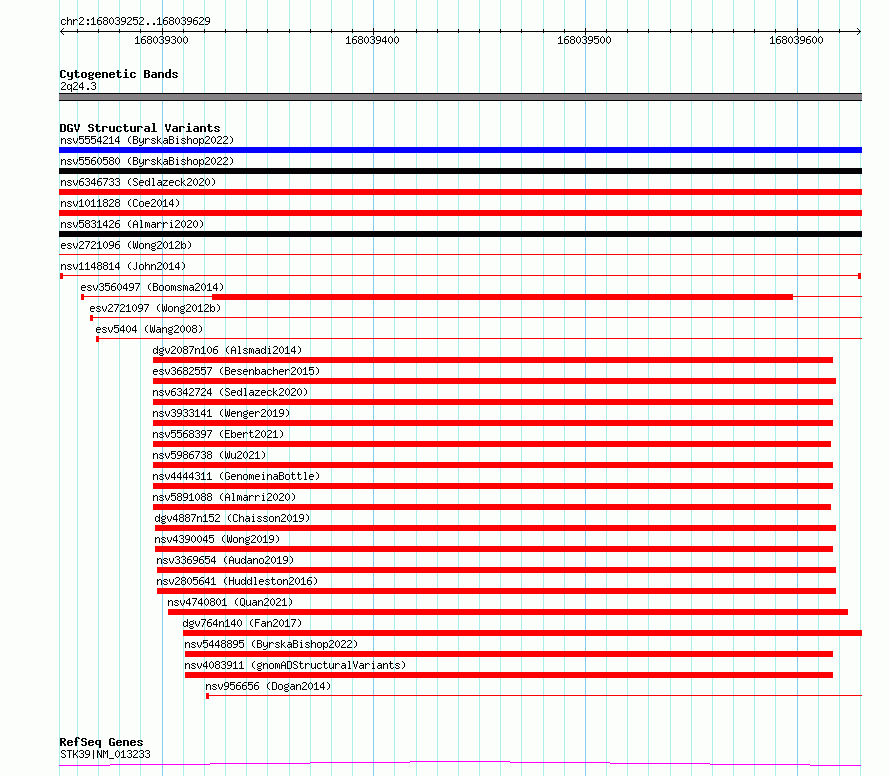Click the STK39|NM_013233 gene label

tap(105, 754)
